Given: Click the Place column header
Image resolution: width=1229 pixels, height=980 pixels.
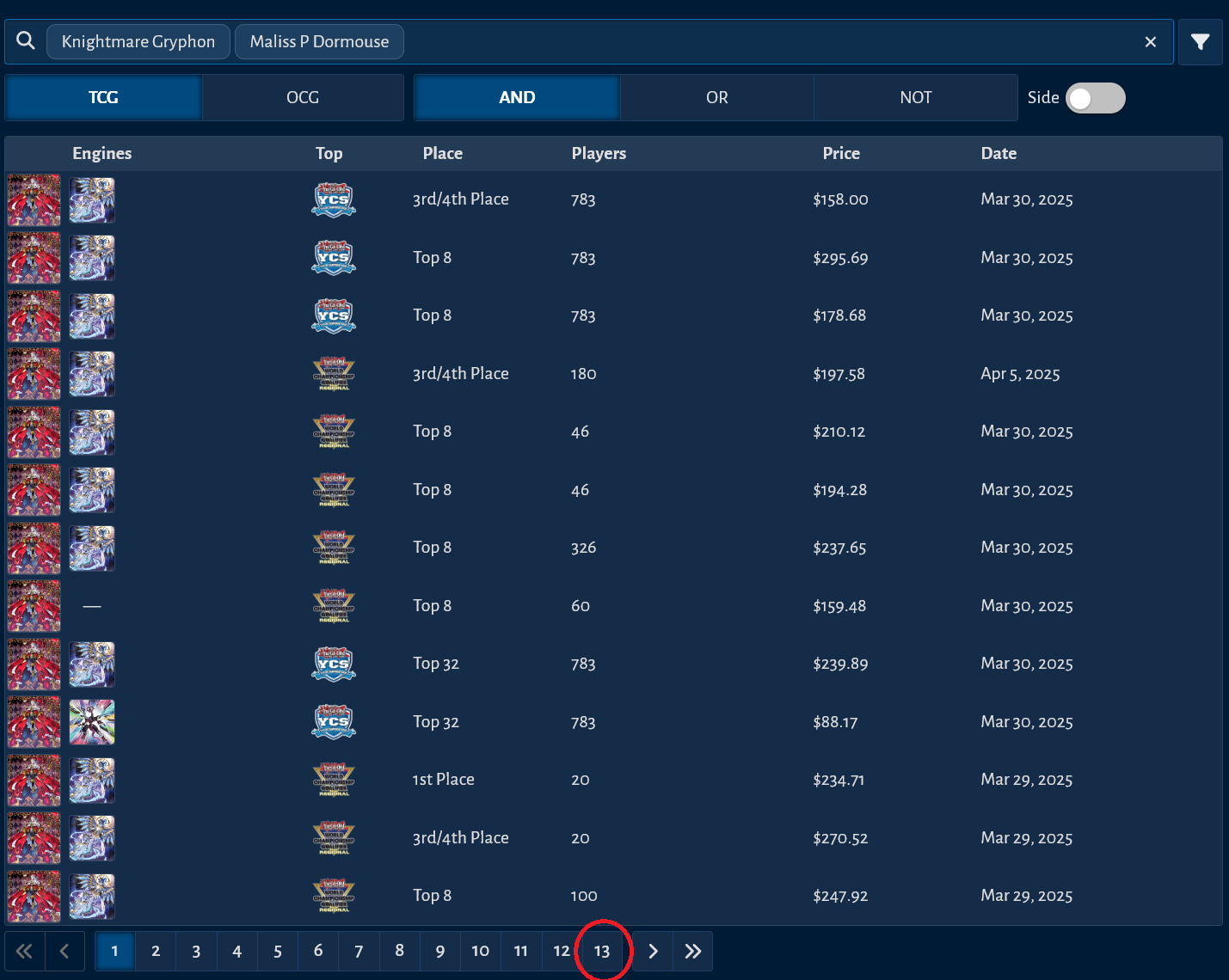Looking at the screenshot, I should pyautogui.click(x=443, y=153).
